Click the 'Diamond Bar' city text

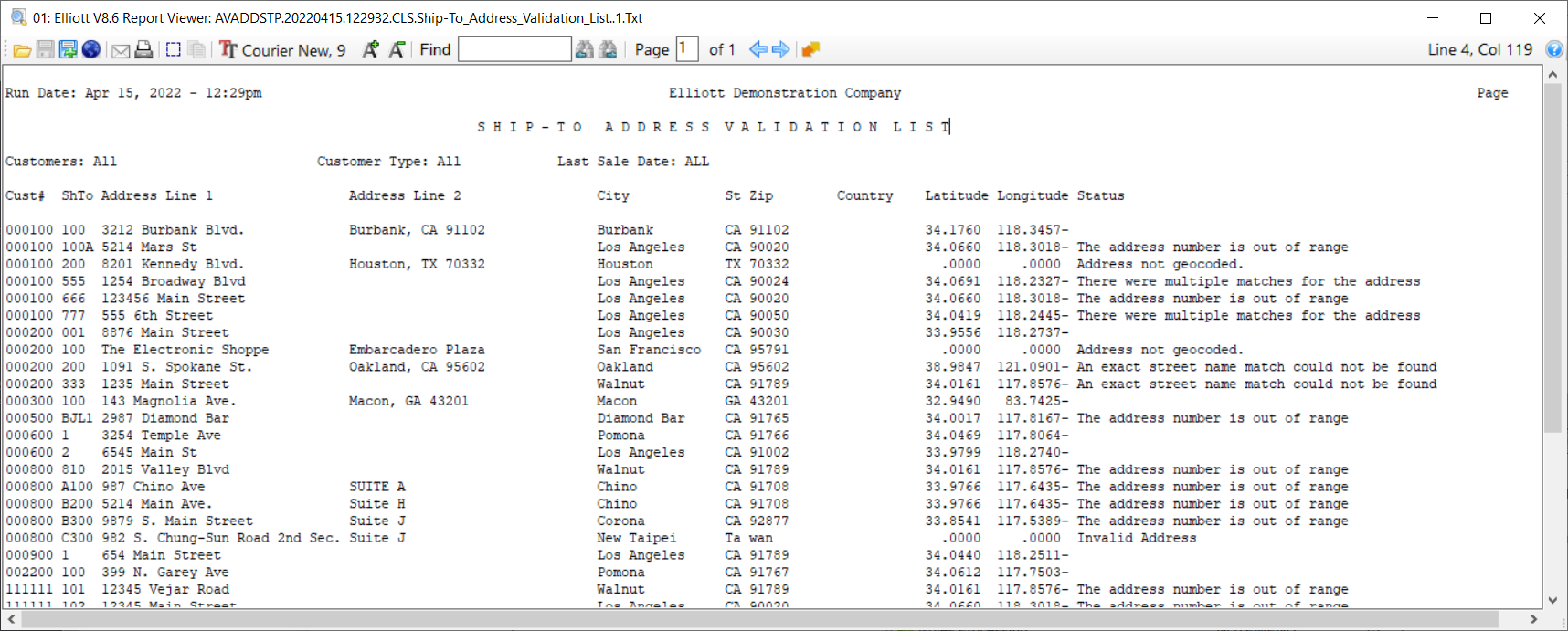tap(641, 418)
